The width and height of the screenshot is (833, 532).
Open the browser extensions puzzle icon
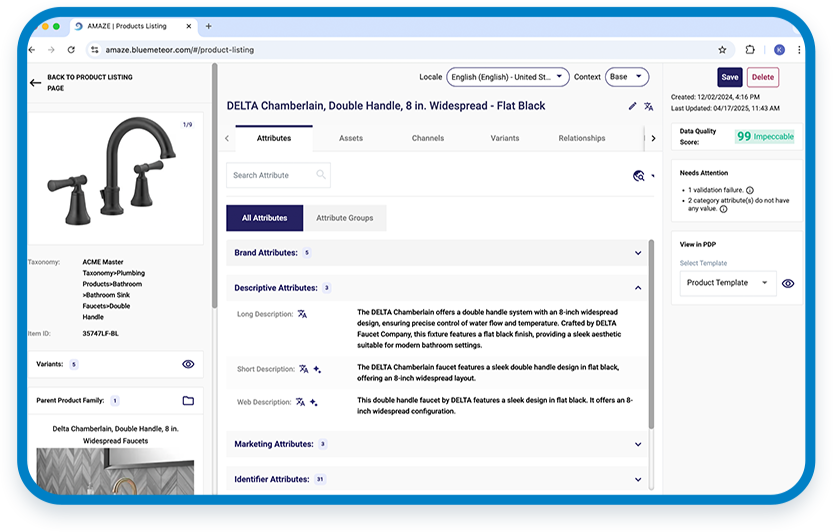(x=750, y=49)
